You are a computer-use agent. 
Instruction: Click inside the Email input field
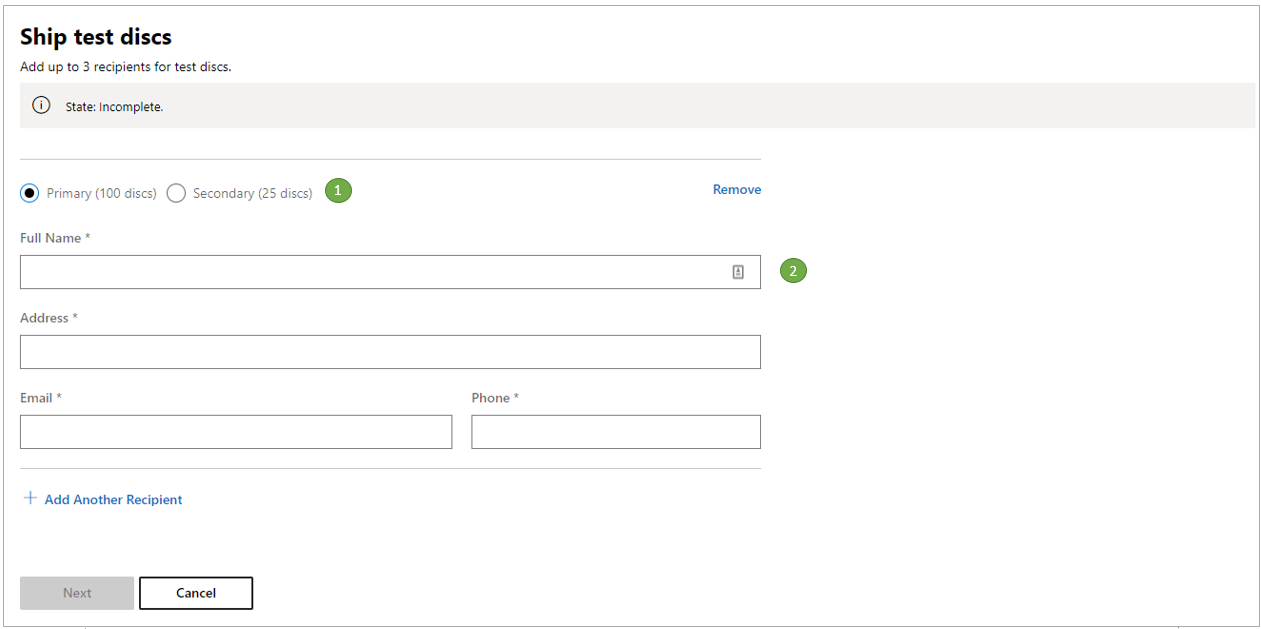pyautogui.click(x=236, y=431)
